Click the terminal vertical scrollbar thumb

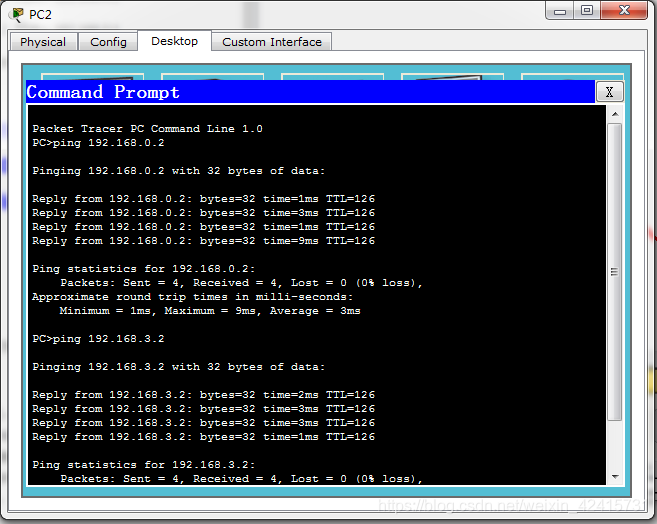pos(615,271)
